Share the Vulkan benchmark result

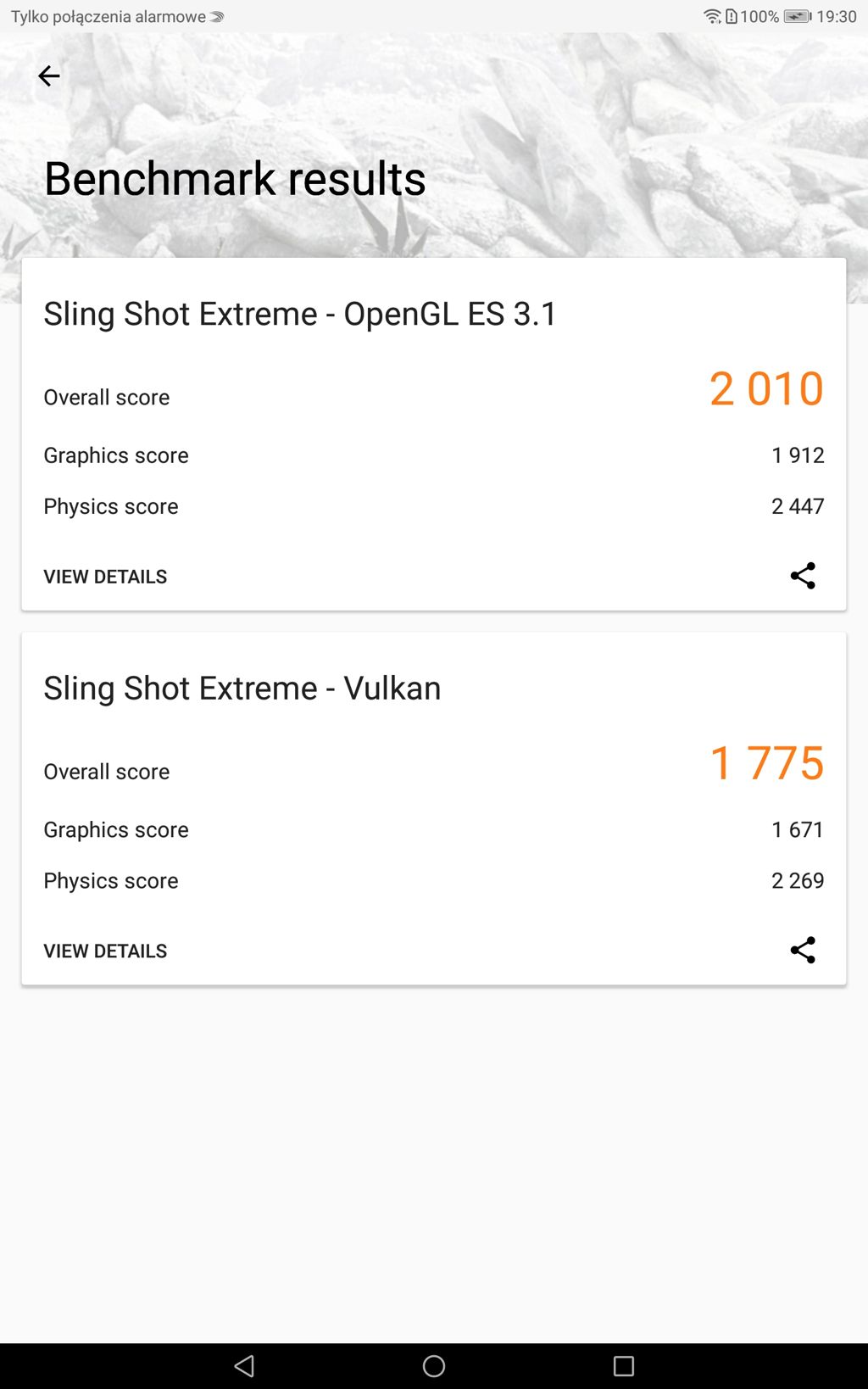802,950
